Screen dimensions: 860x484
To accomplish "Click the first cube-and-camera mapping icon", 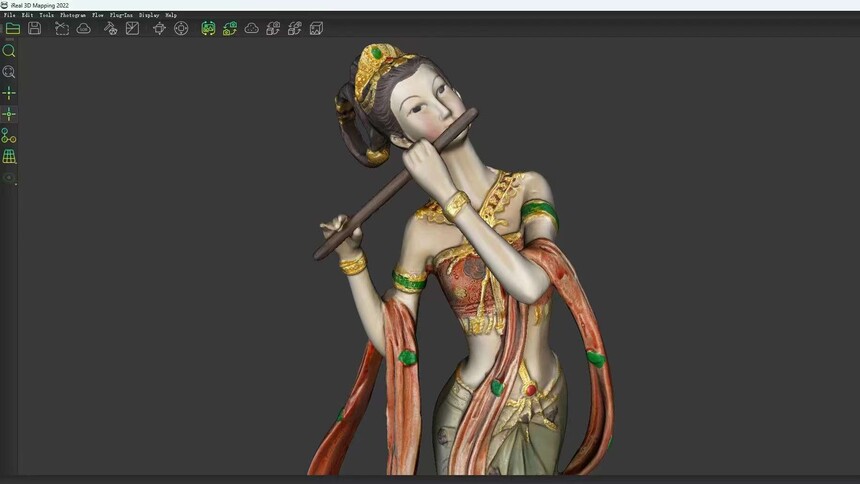I will (x=273, y=28).
